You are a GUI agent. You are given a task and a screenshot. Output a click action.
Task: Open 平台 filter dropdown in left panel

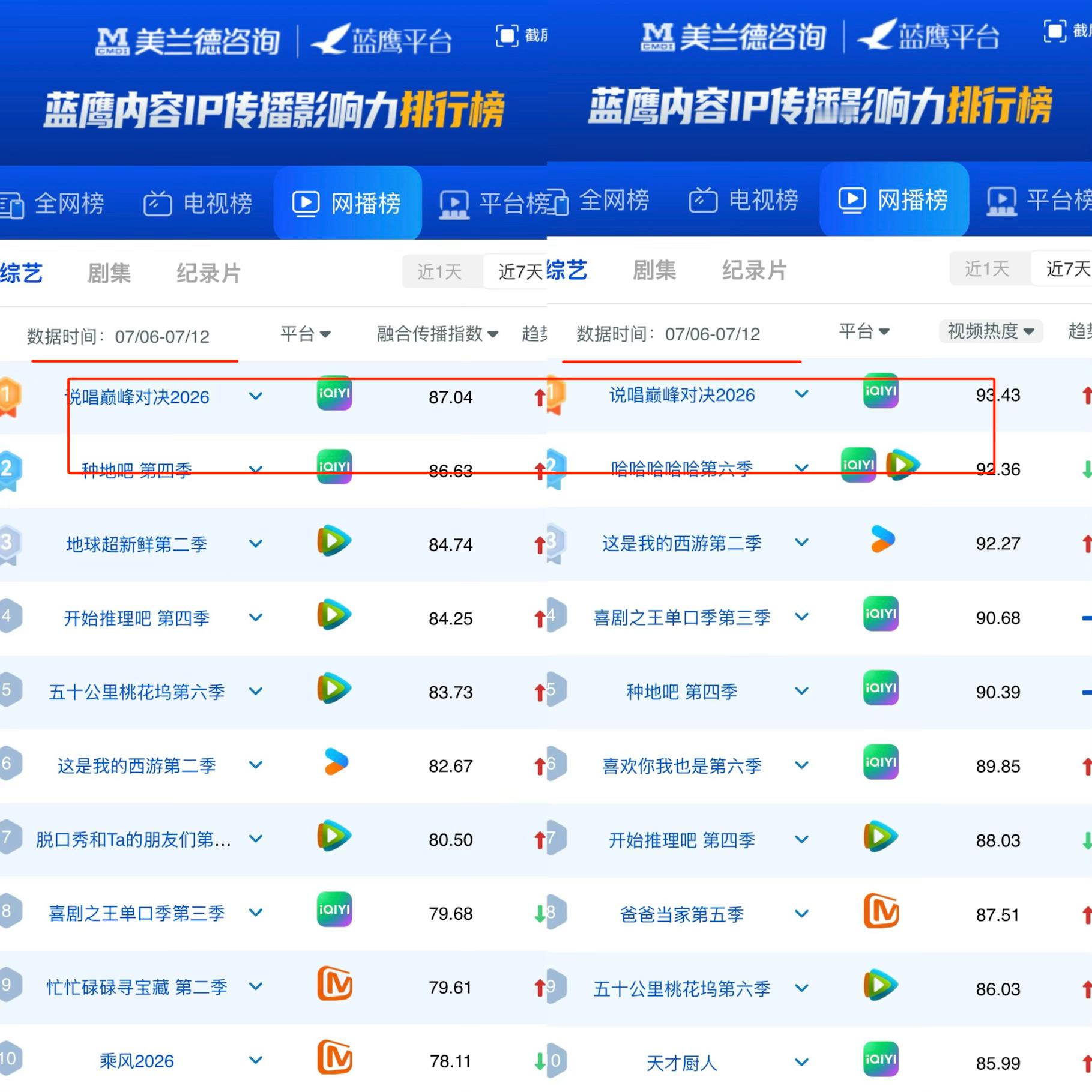[305, 334]
